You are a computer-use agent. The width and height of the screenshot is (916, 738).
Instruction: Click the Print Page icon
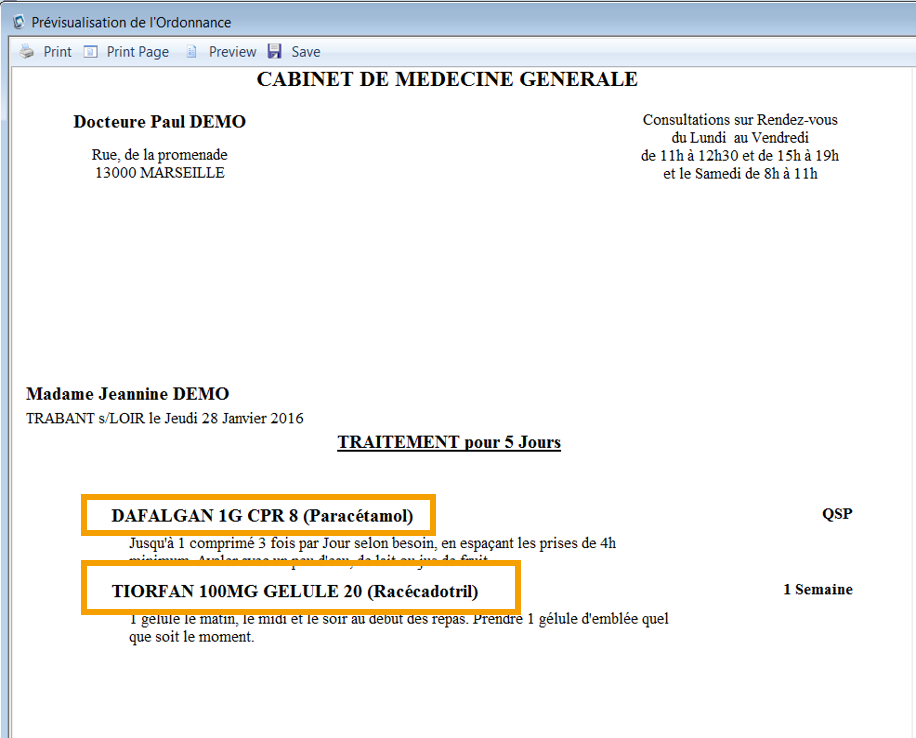click(x=91, y=52)
